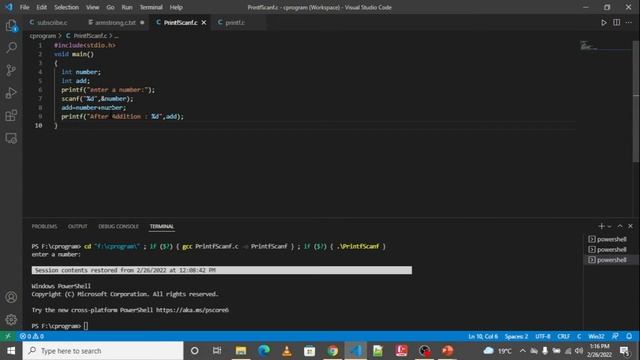The width and height of the screenshot is (640, 360).
Task: Open the Explorer view in the activity bar
Action: pyautogui.click(x=11, y=26)
